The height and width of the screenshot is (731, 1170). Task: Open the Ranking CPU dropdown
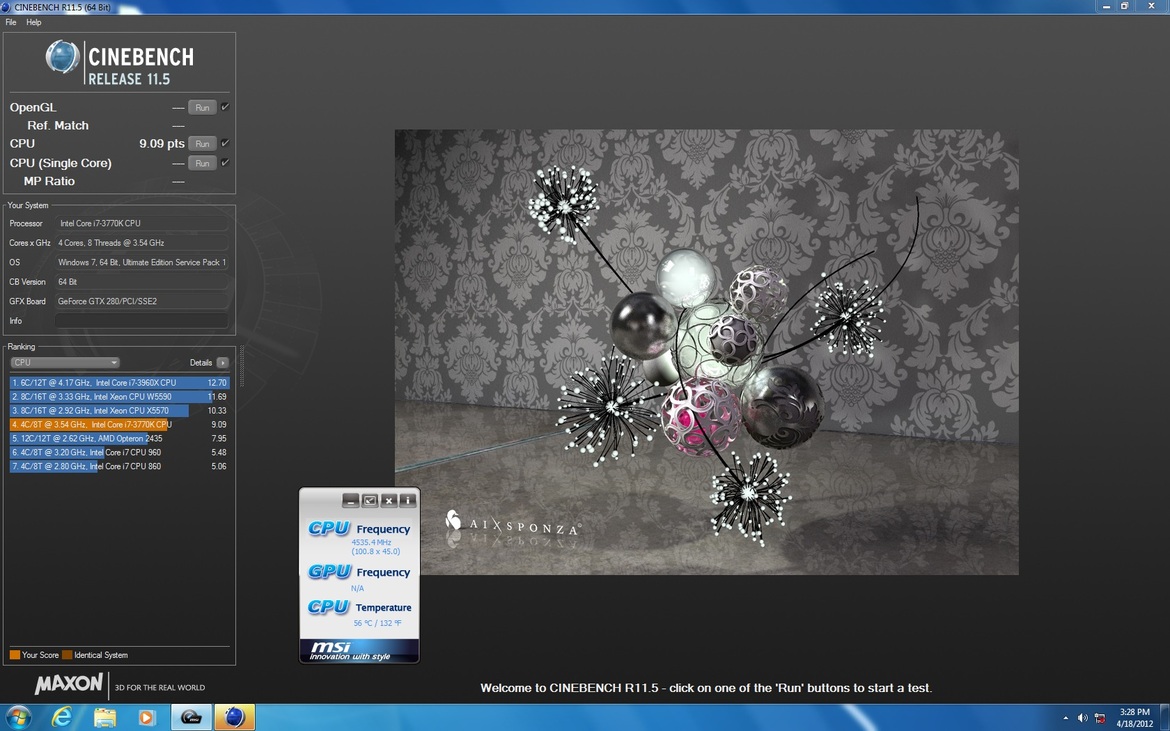[x=65, y=363]
